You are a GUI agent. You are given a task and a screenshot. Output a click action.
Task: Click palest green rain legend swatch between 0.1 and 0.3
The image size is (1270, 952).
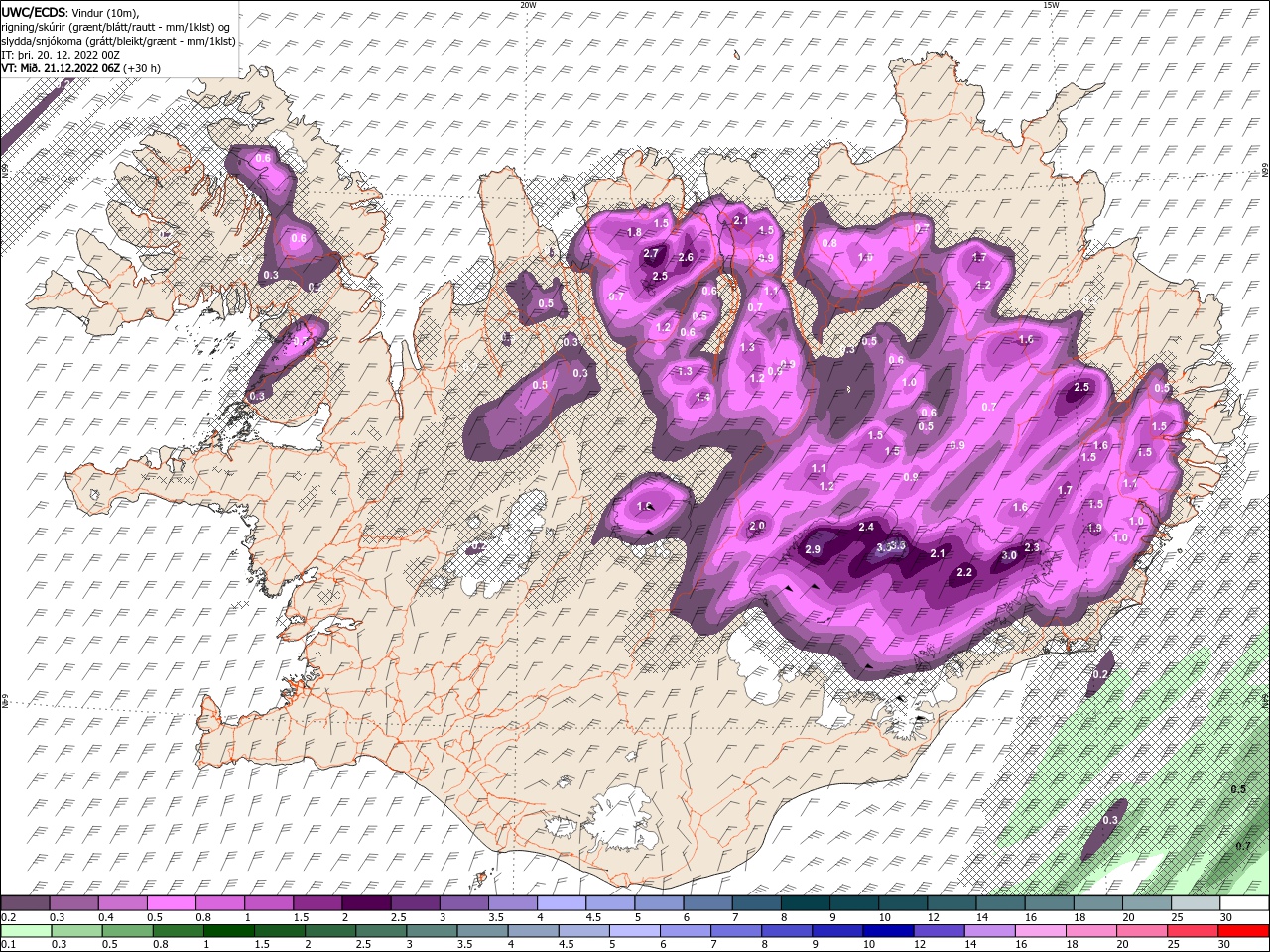[25, 931]
